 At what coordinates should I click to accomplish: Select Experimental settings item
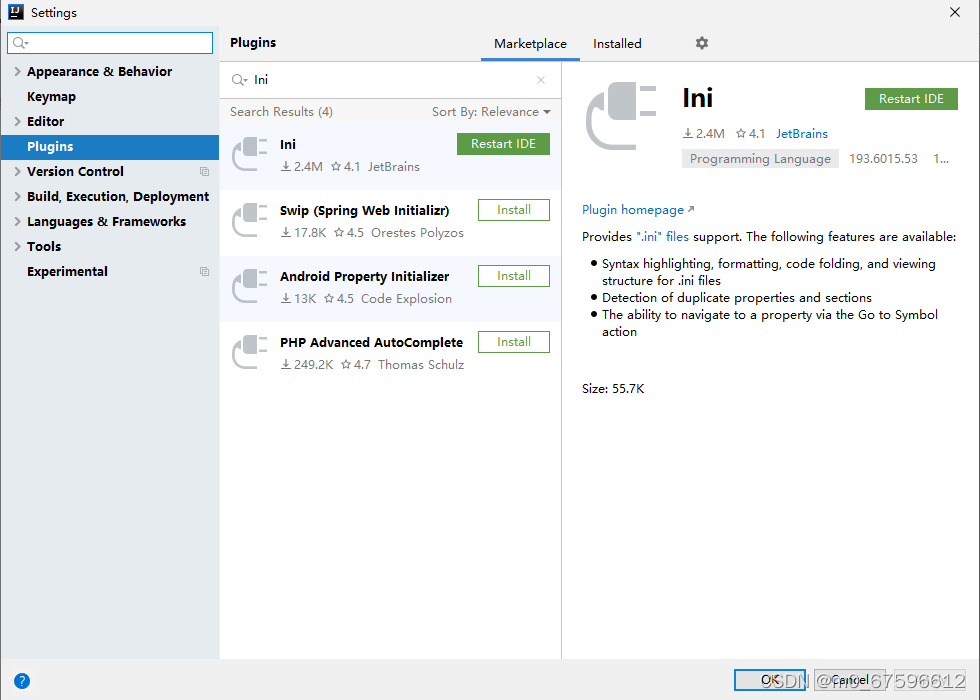[67, 271]
